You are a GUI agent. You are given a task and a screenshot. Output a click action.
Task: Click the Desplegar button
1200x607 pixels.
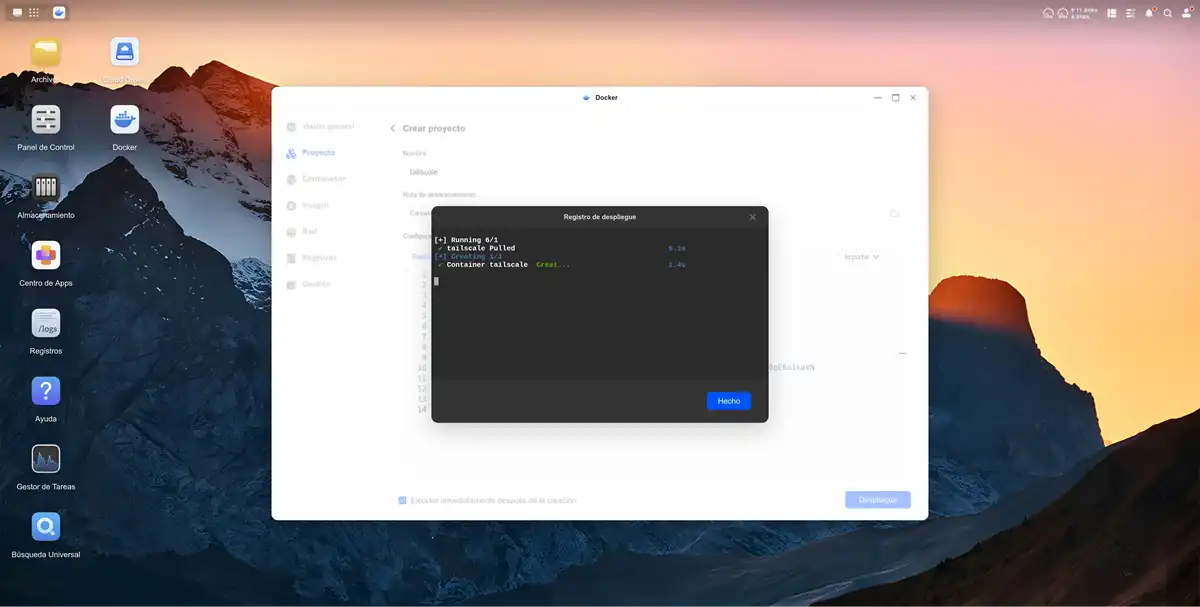pos(877,499)
